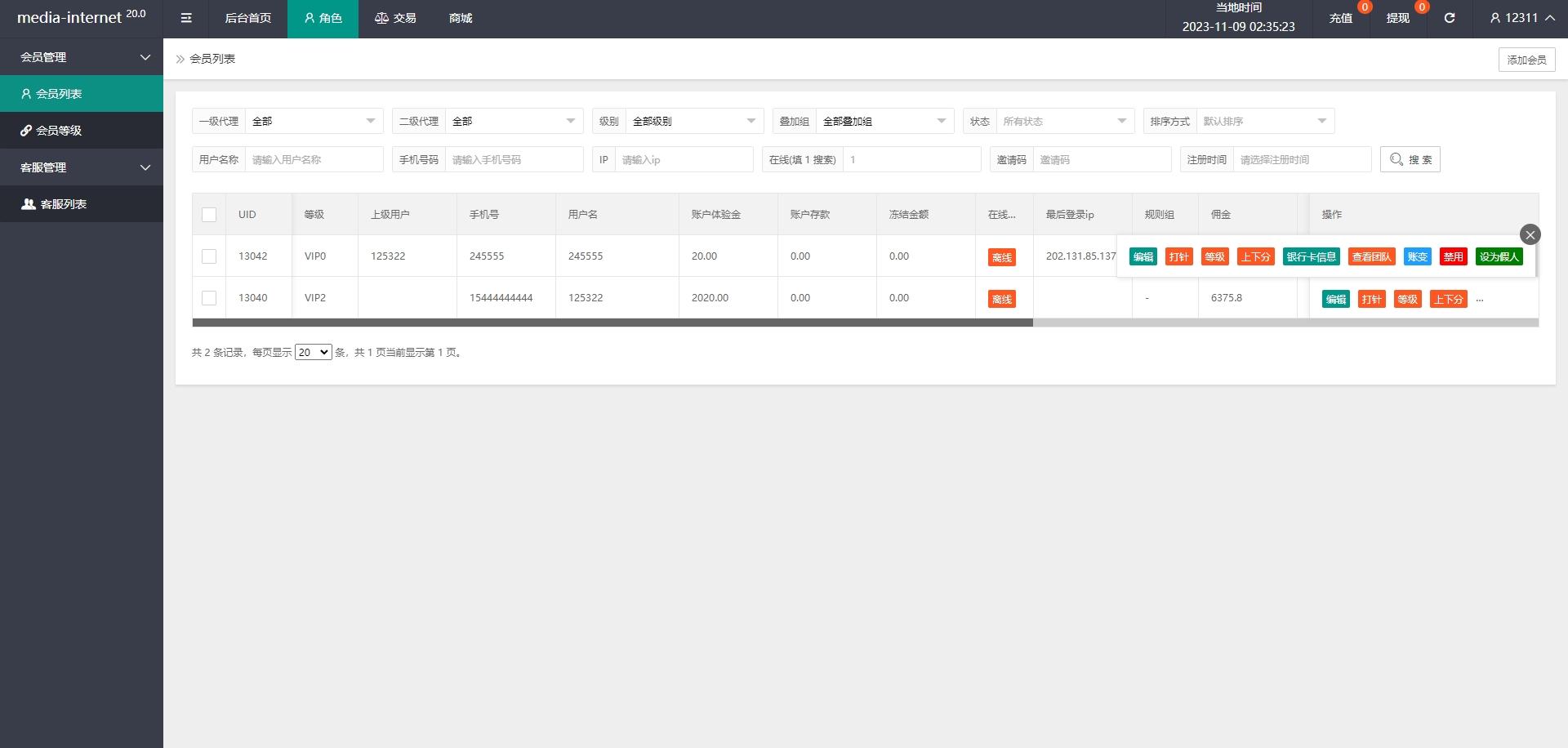Check the row for UID 13042
Viewport: 1568px width, 748px height.
click(209, 256)
